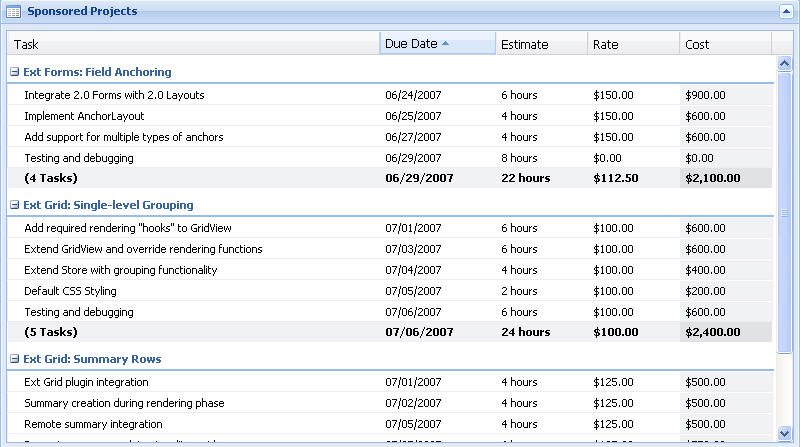
Task: Select 'Extend Store with grouping functionality'
Action: point(121,270)
